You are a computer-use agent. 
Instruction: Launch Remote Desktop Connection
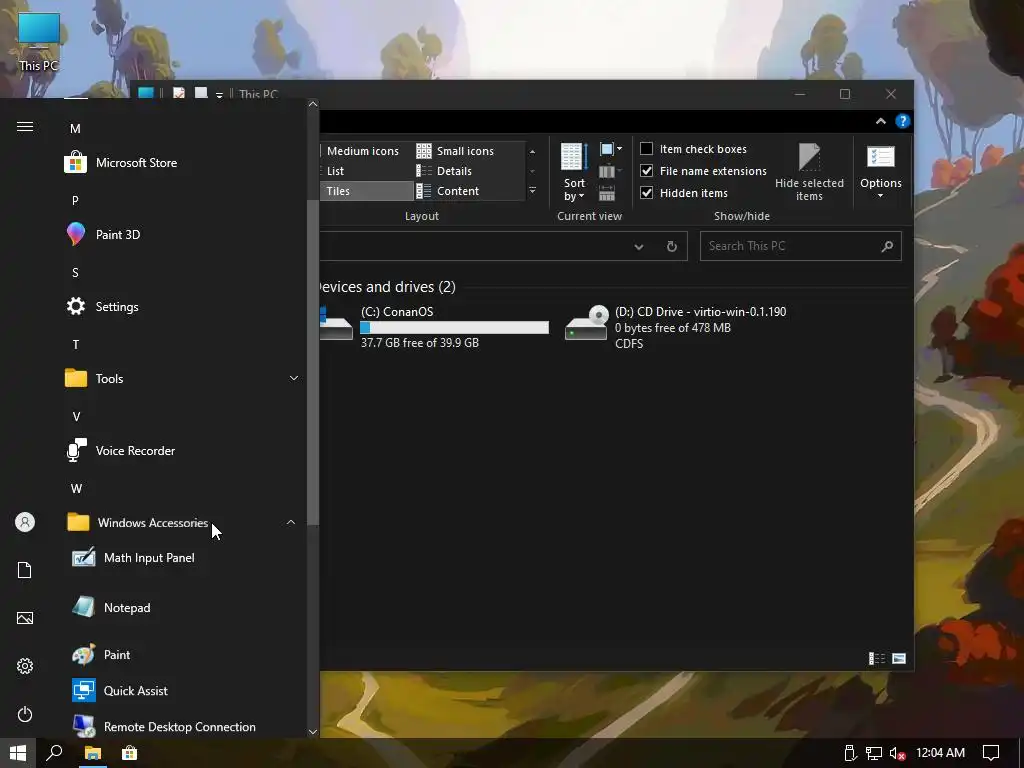point(181,726)
